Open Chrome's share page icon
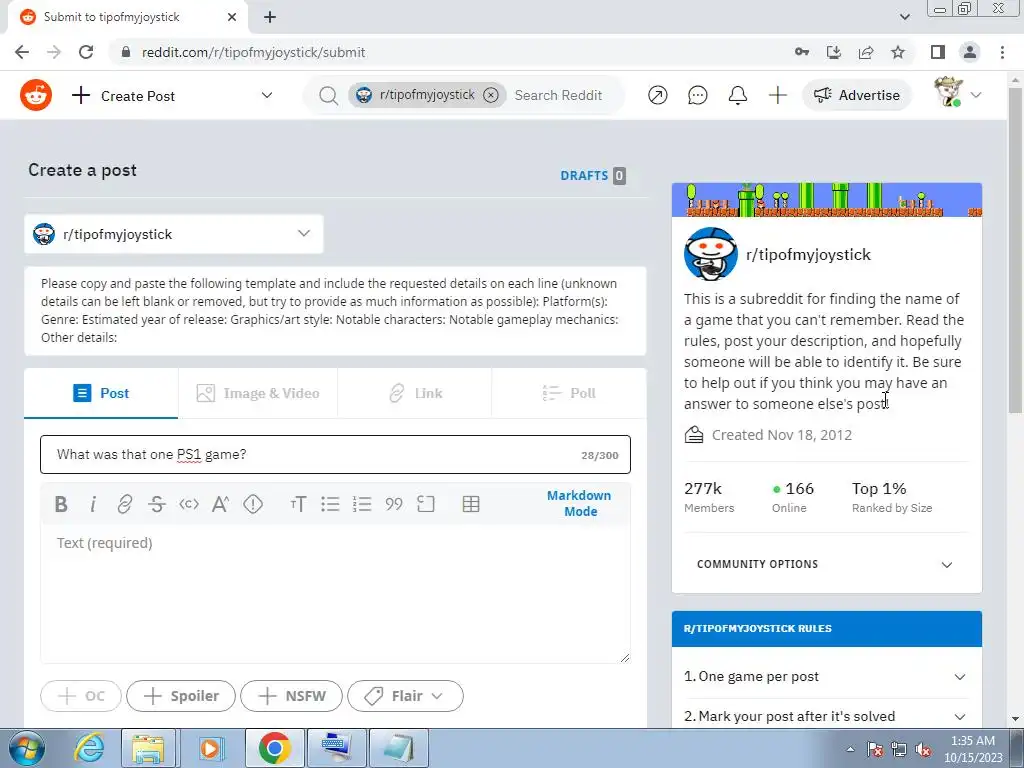This screenshot has height=768, width=1024. tap(866, 52)
